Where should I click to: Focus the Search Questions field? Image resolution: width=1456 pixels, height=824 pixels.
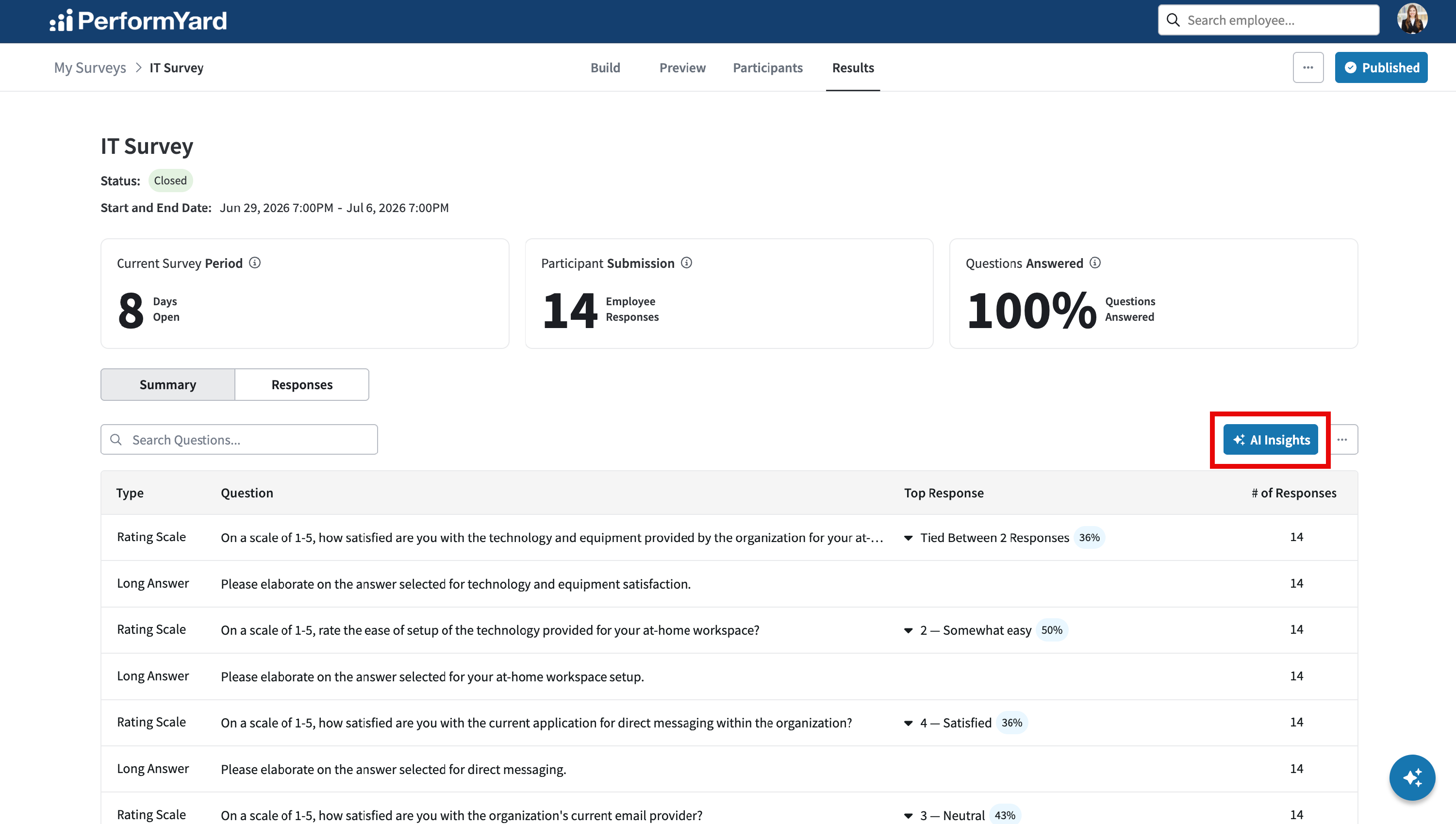[239, 440]
